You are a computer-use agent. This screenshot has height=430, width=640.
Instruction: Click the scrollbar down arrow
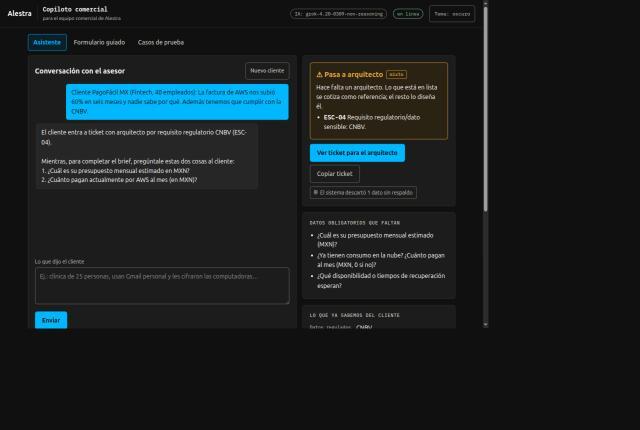(485, 325)
